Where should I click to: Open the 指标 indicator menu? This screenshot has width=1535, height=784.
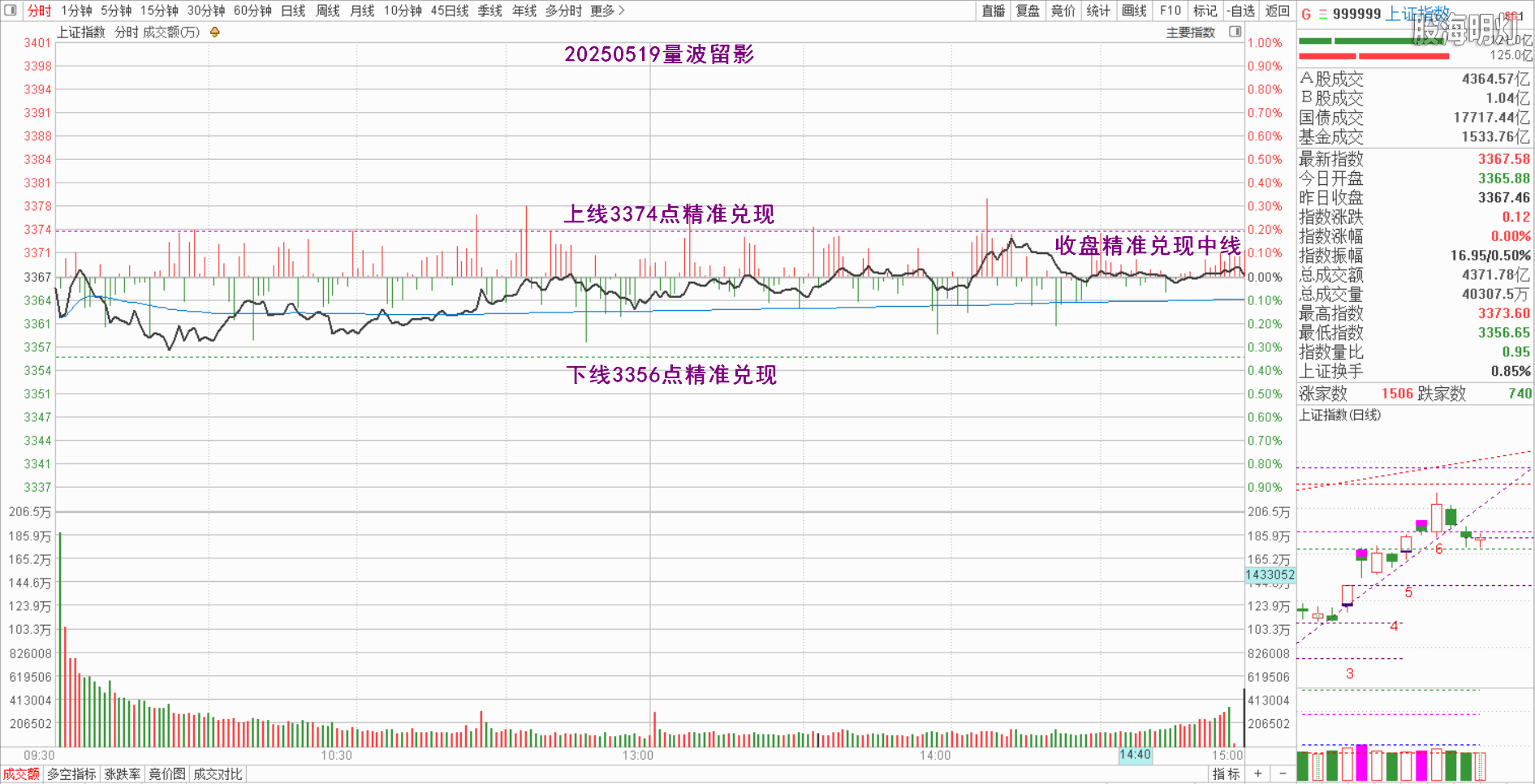coord(1227,774)
